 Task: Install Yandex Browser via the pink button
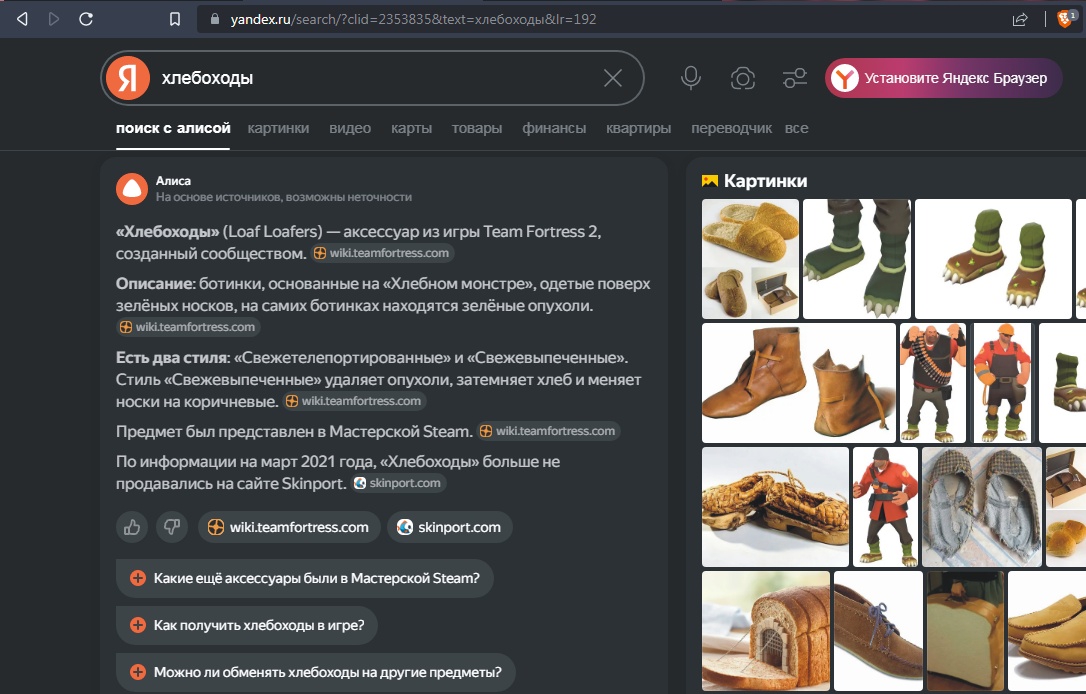pyautogui.click(x=943, y=78)
